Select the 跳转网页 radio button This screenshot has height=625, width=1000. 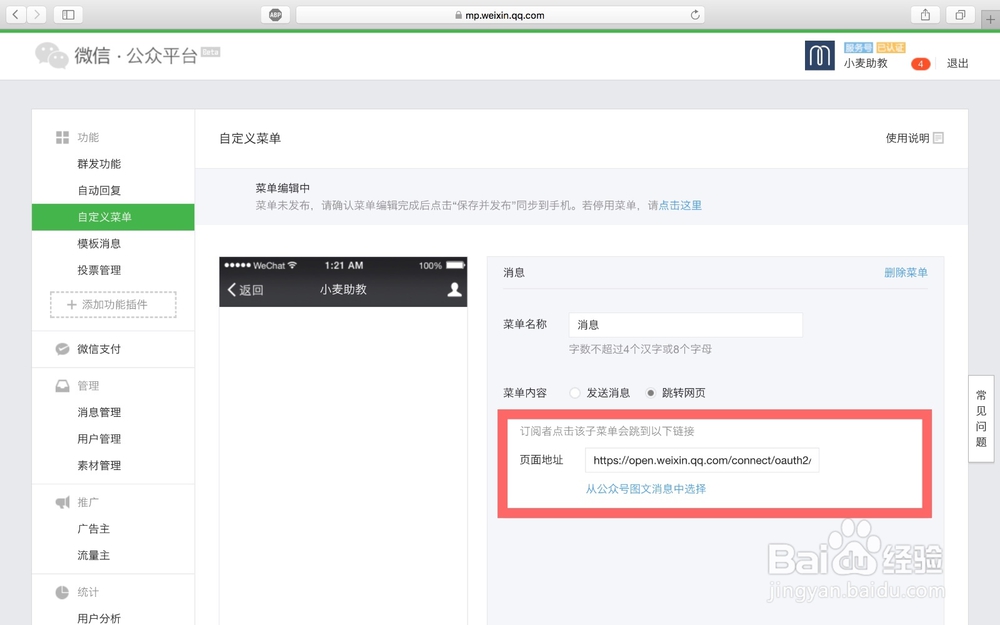pyautogui.click(x=650, y=393)
